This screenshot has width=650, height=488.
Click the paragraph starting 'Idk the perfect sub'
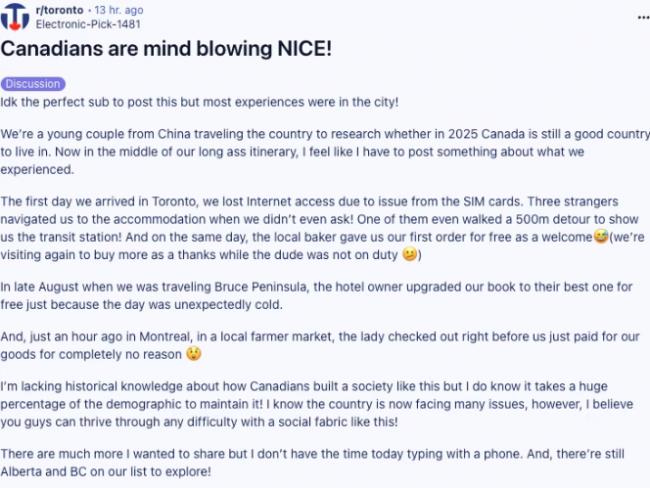point(199,102)
